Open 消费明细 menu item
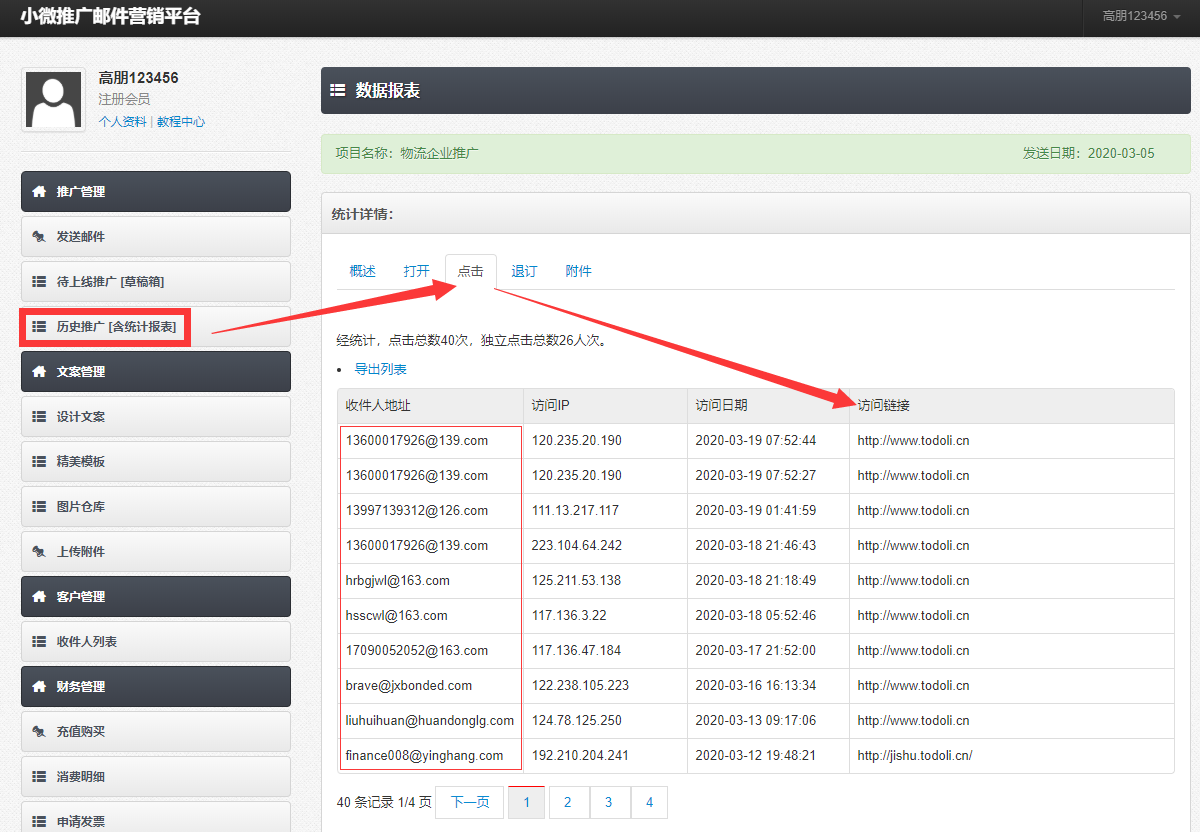The width and height of the screenshot is (1200, 832). [x=156, y=777]
